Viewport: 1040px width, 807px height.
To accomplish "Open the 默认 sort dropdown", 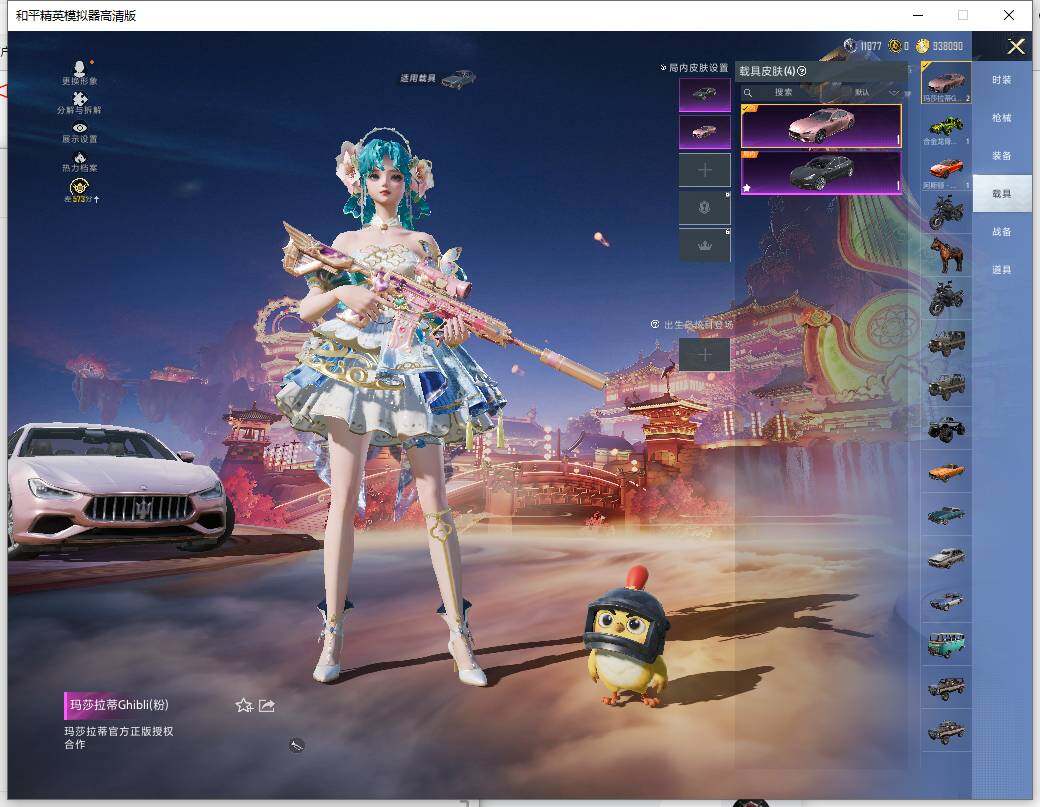I will tap(876, 92).
